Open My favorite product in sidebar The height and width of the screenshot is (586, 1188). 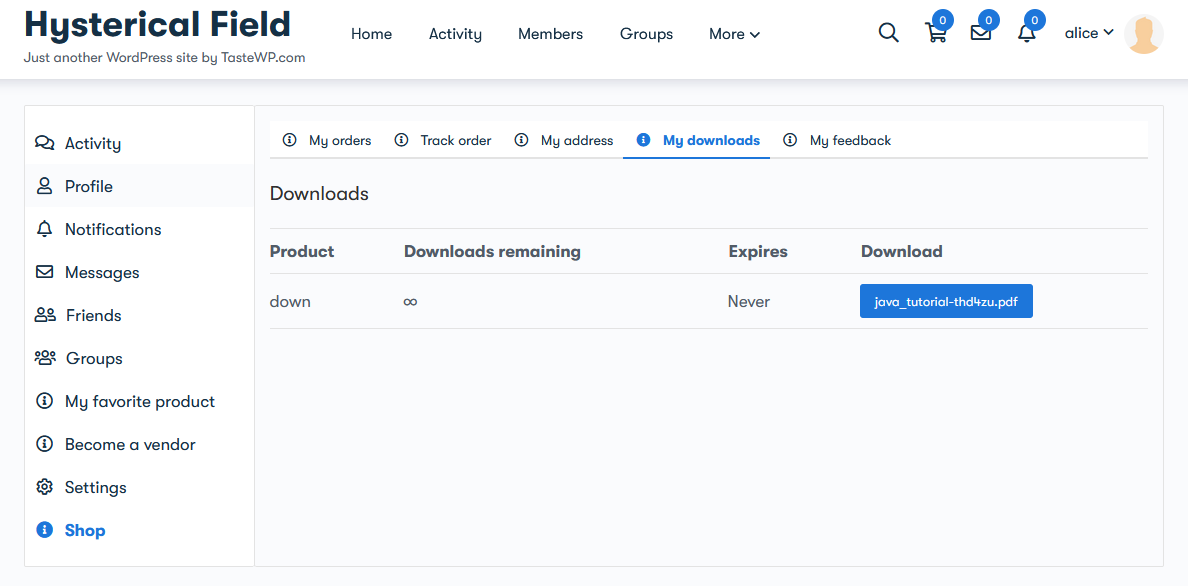pos(126,401)
